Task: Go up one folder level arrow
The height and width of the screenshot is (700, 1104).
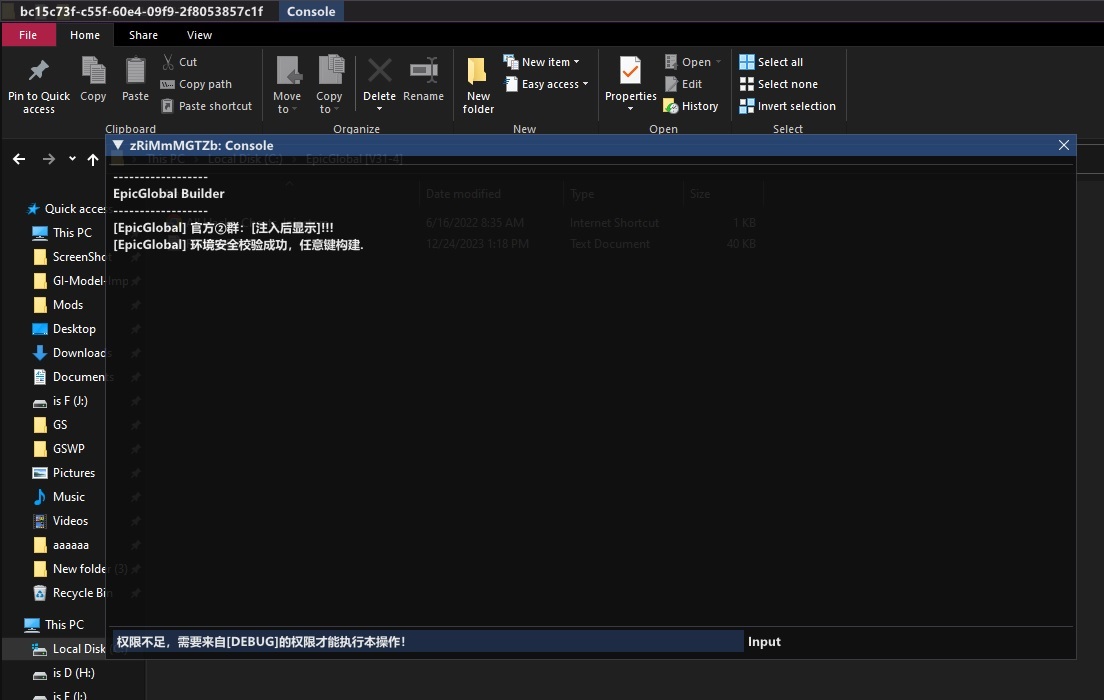Action: click(93, 159)
